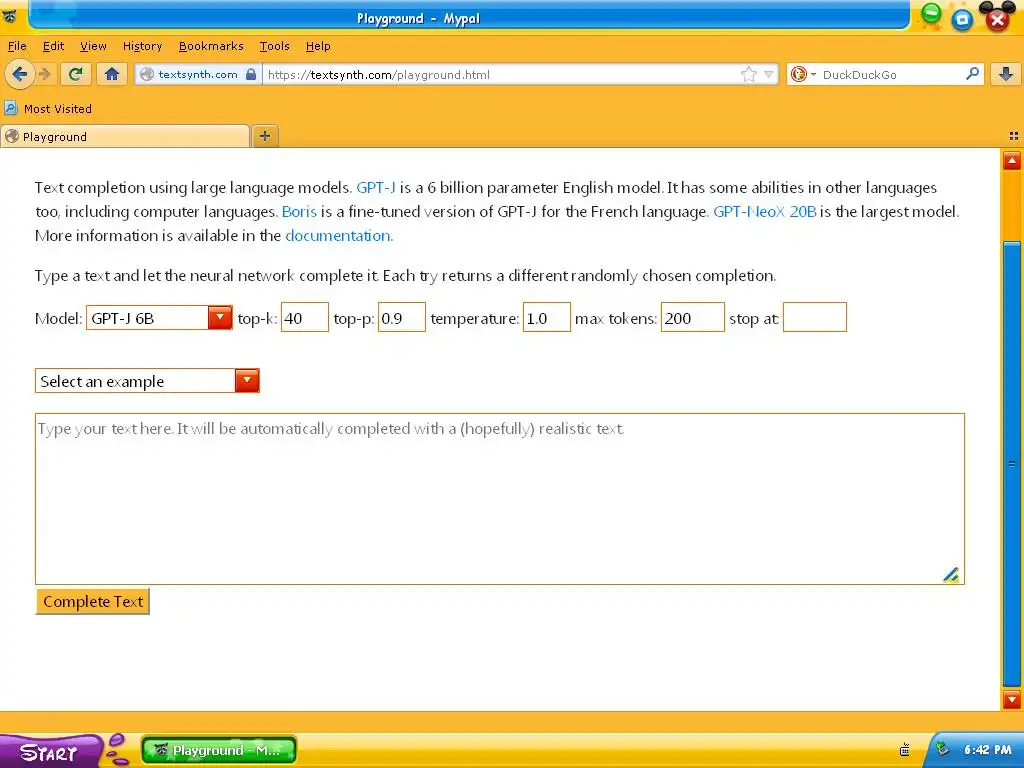Screen dimensions: 1024x768
Task: Click the Playground taskbar window button
Action: click(x=219, y=750)
